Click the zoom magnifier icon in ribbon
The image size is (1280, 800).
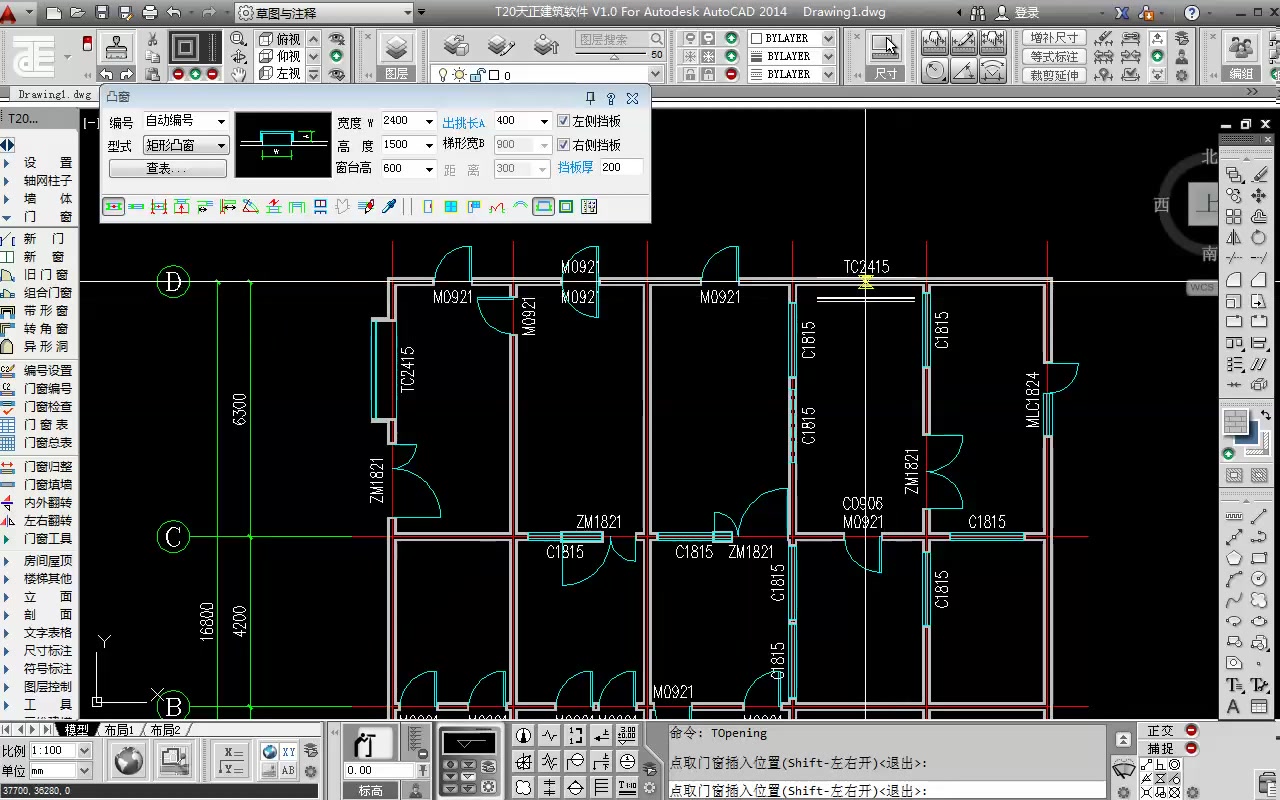tap(239, 39)
